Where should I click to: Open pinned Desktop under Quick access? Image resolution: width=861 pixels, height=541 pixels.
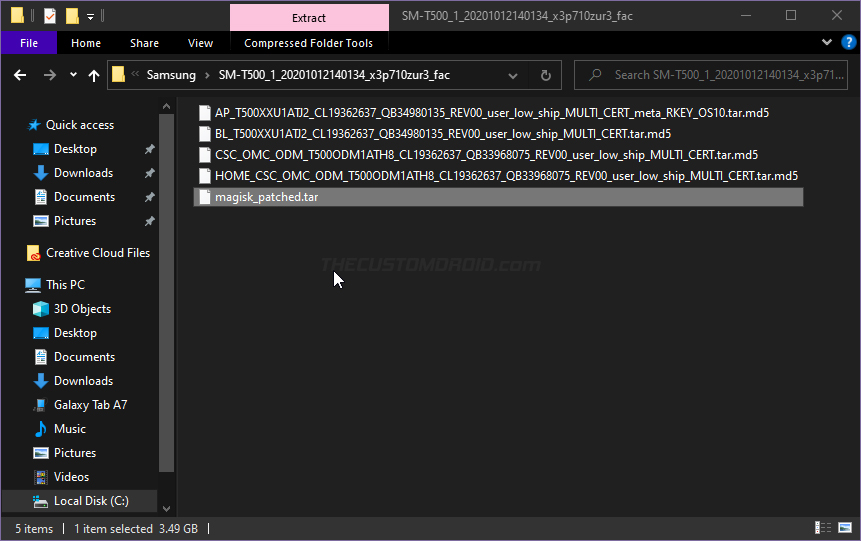tap(75, 149)
